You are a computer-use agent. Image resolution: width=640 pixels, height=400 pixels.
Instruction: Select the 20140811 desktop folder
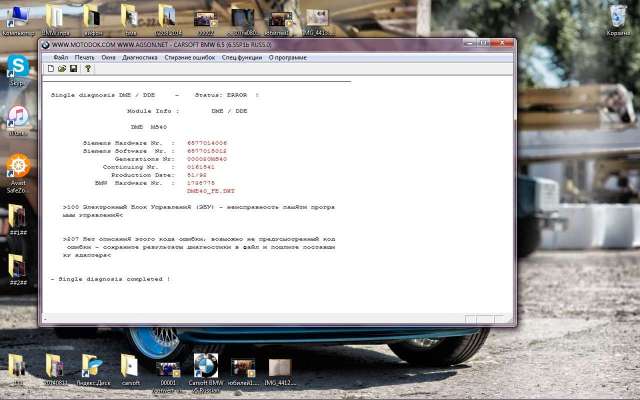click(x=55, y=369)
